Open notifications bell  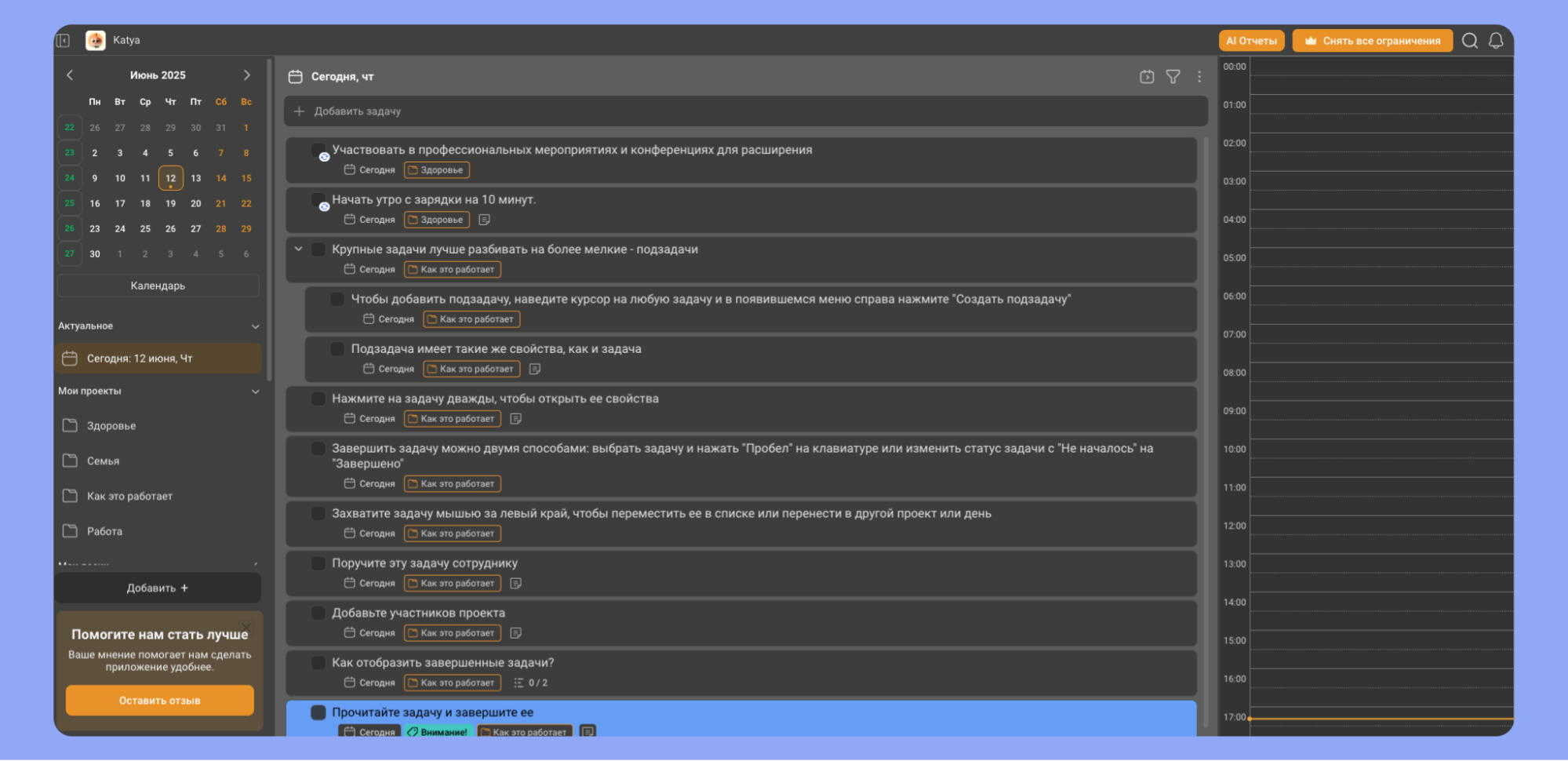(1496, 41)
